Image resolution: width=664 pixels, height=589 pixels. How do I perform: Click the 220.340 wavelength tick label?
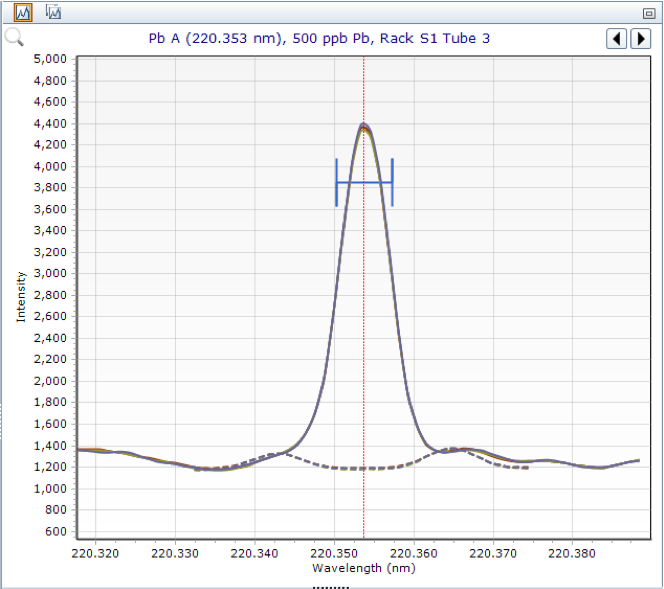pyautogui.click(x=255, y=553)
